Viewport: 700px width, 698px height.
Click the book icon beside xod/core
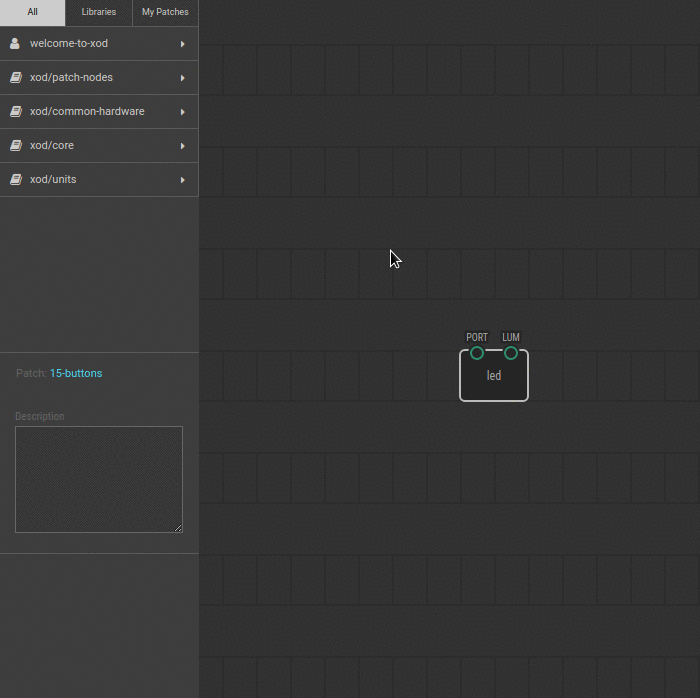(x=15, y=146)
